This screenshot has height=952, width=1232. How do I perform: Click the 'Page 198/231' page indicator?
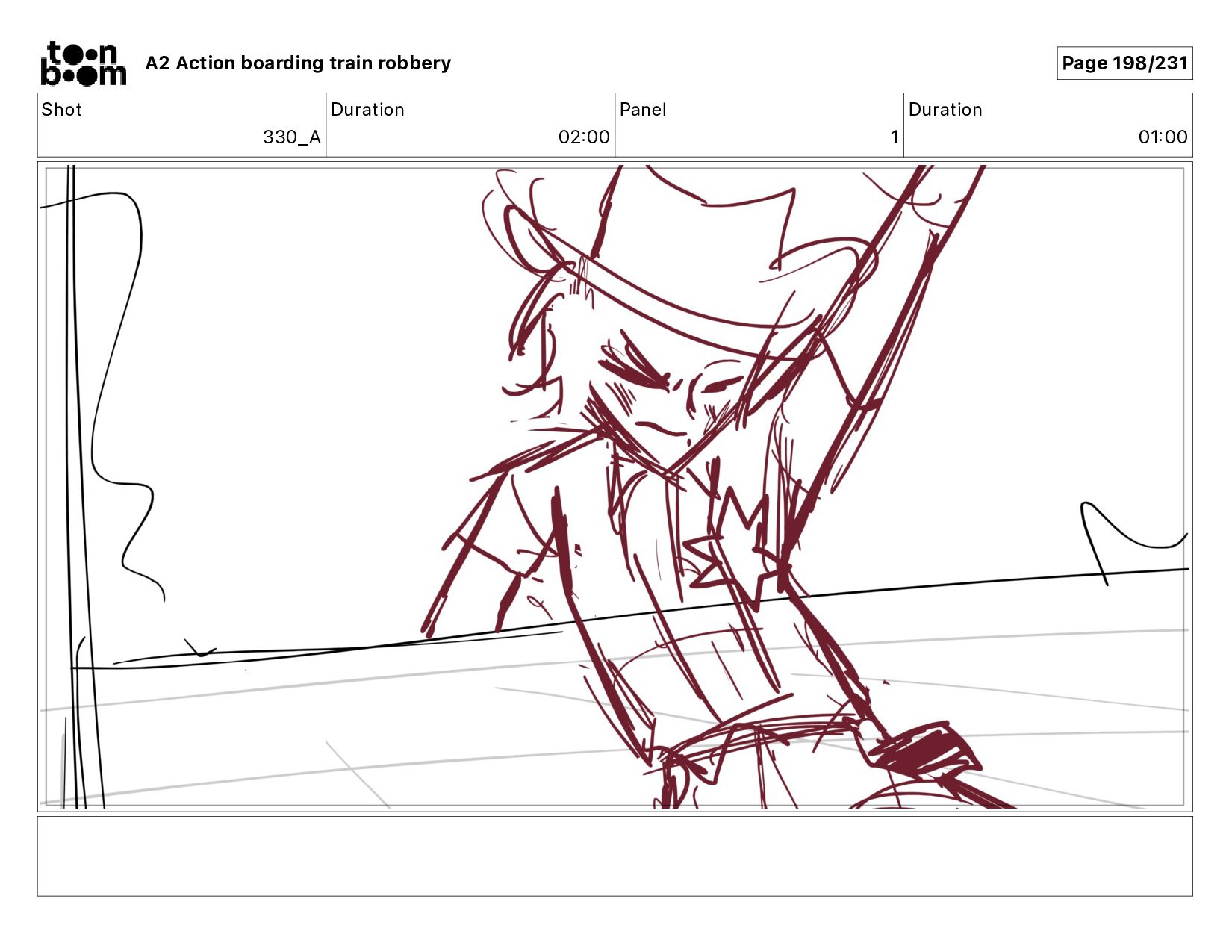tap(1124, 63)
